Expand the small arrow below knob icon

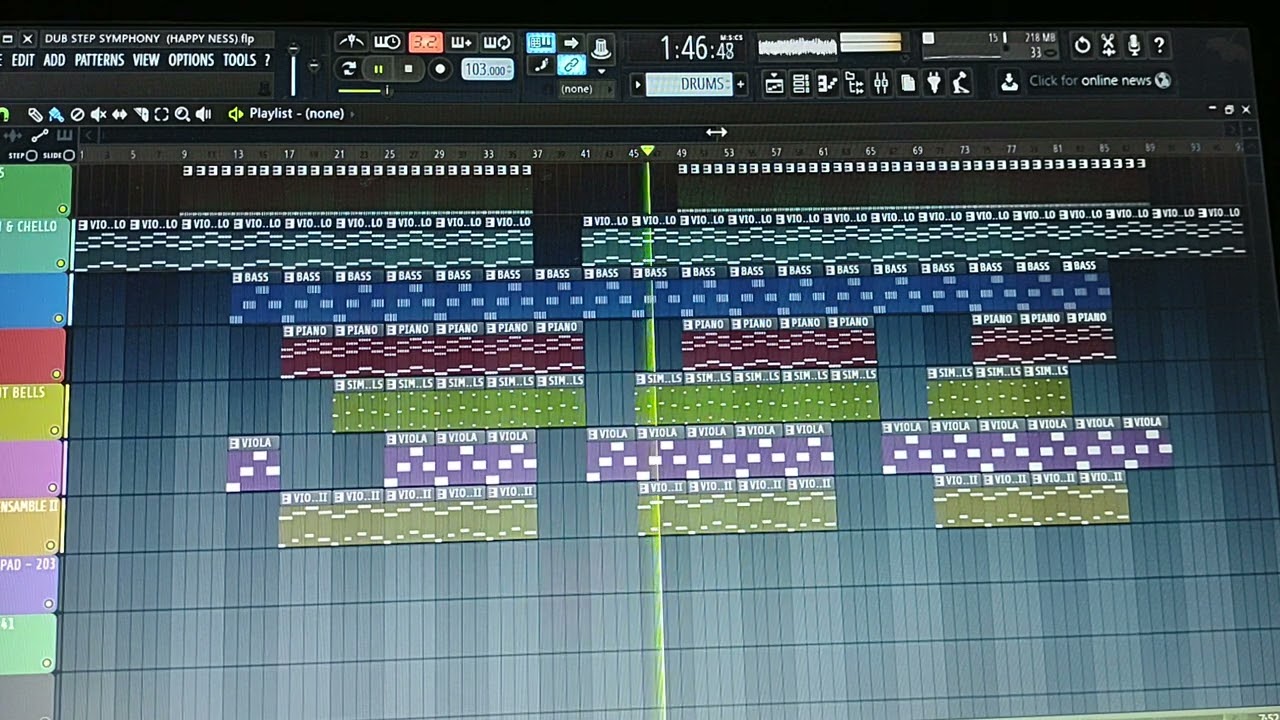(x=601, y=71)
